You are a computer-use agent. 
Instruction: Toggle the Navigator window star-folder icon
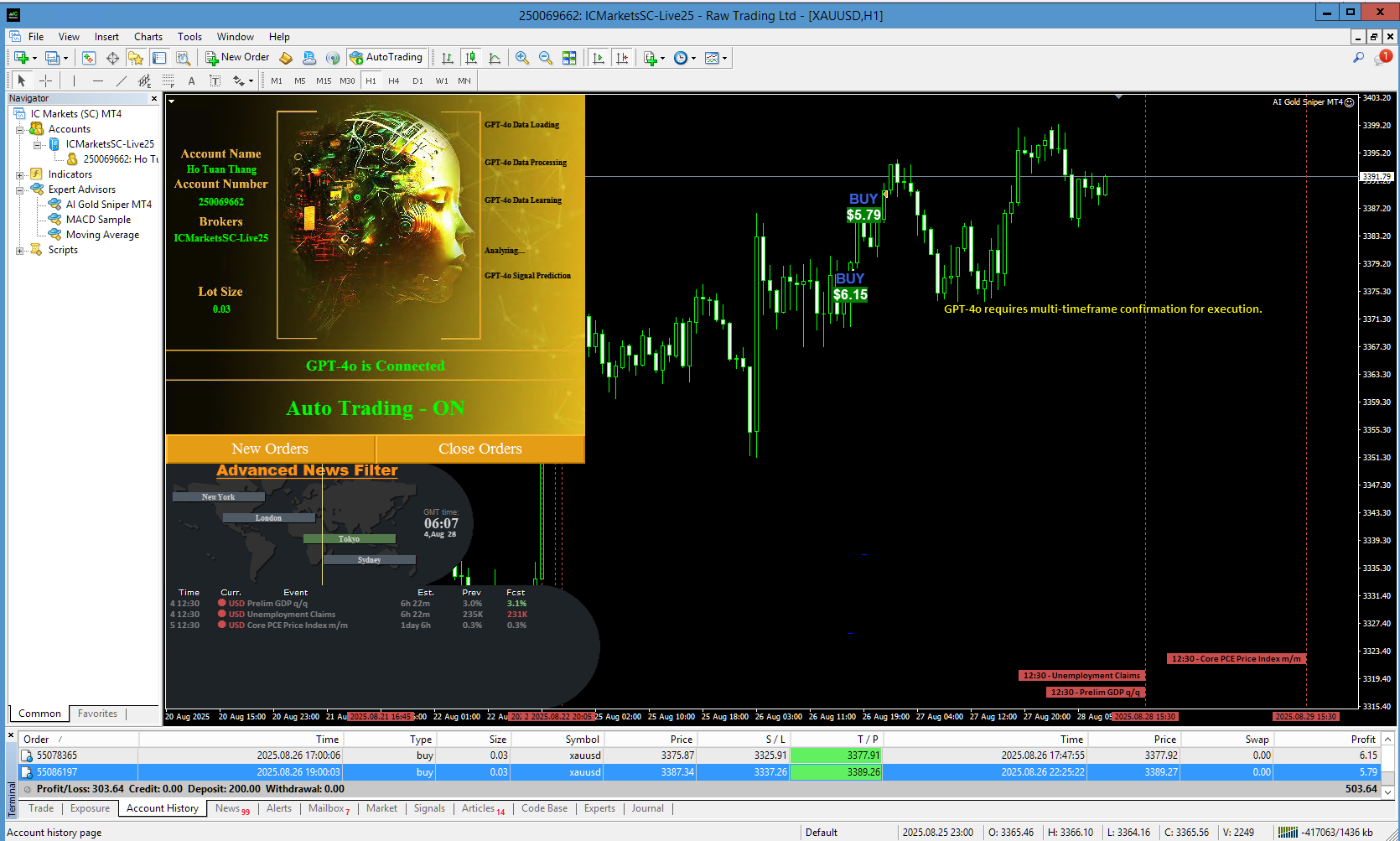tap(136, 58)
